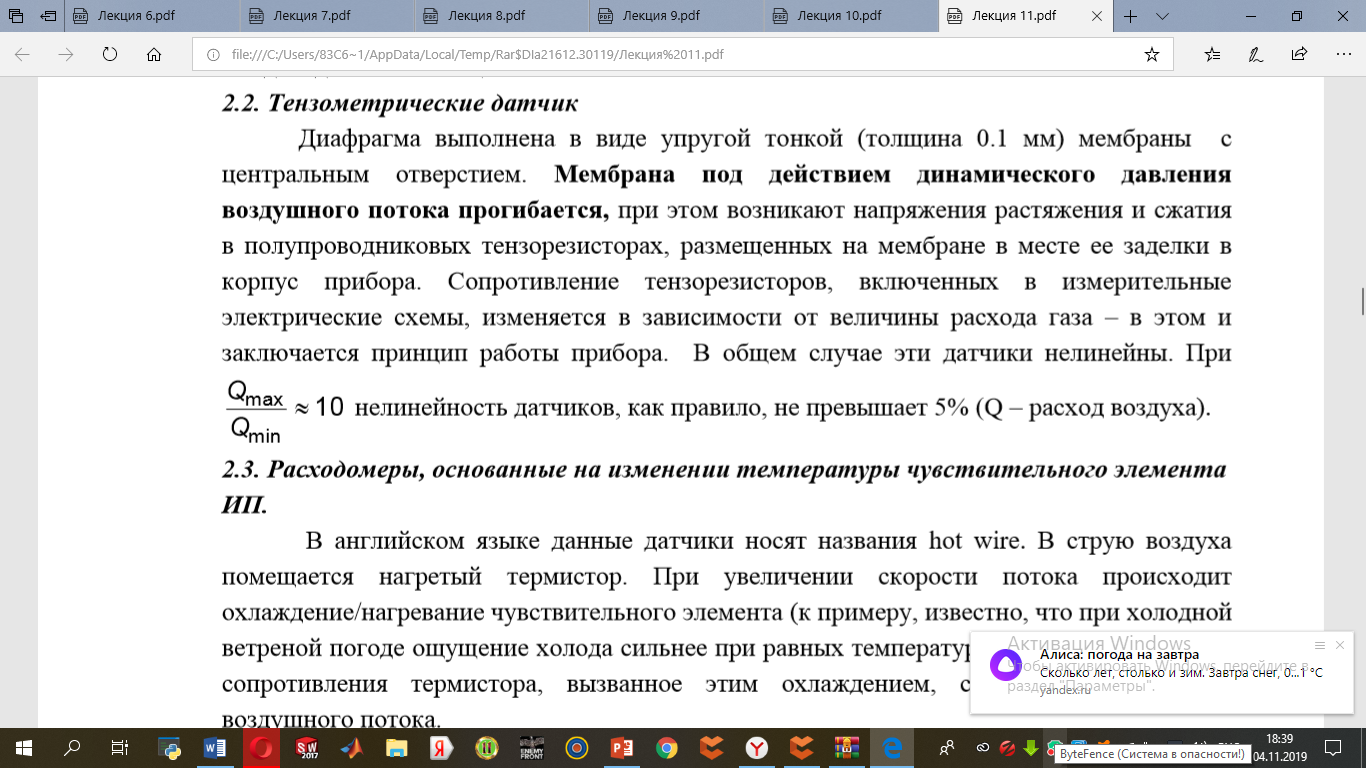Open the Yandex red Я app

[x=441, y=747]
